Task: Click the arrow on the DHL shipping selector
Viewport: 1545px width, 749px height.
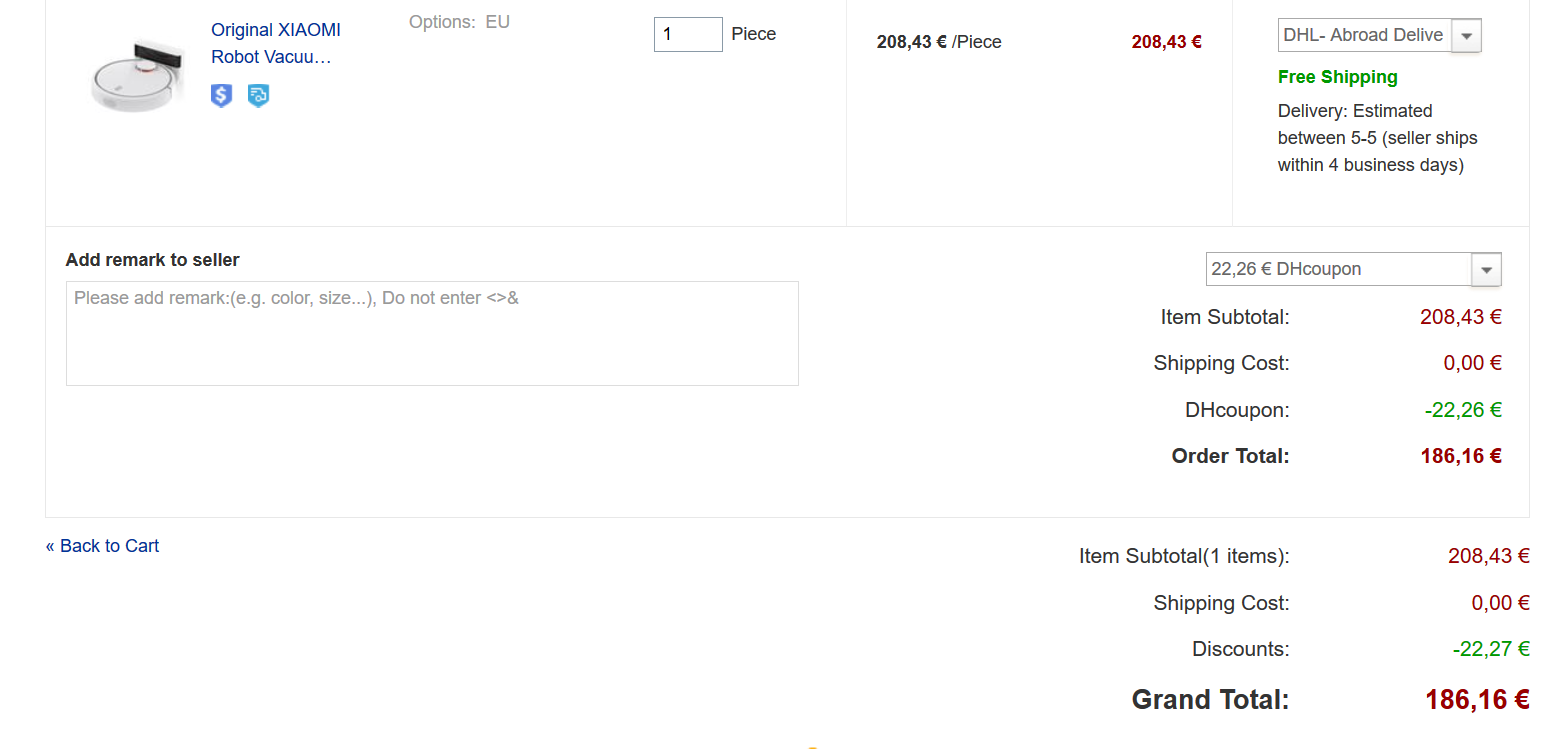Action: (1466, 35)
